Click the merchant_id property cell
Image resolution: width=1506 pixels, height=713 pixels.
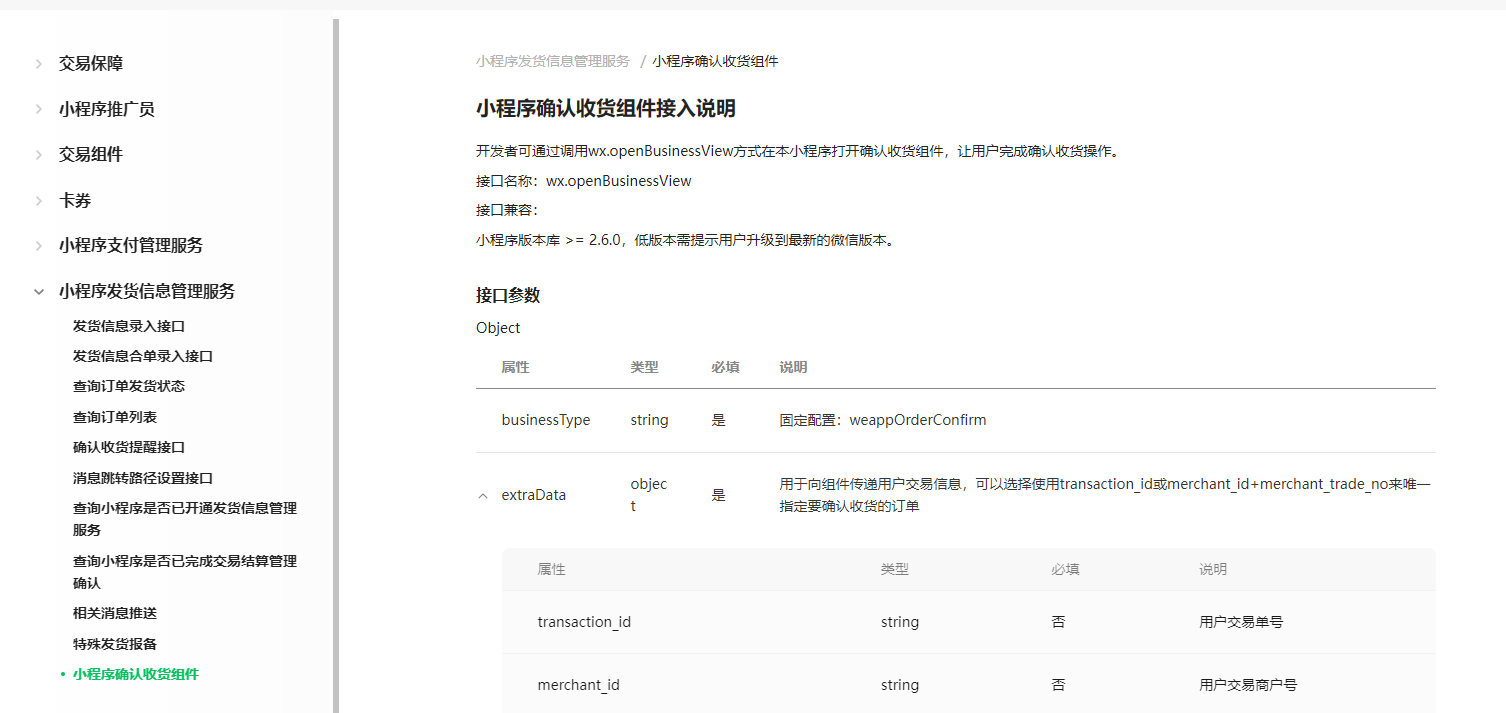[x=579, y=685]
